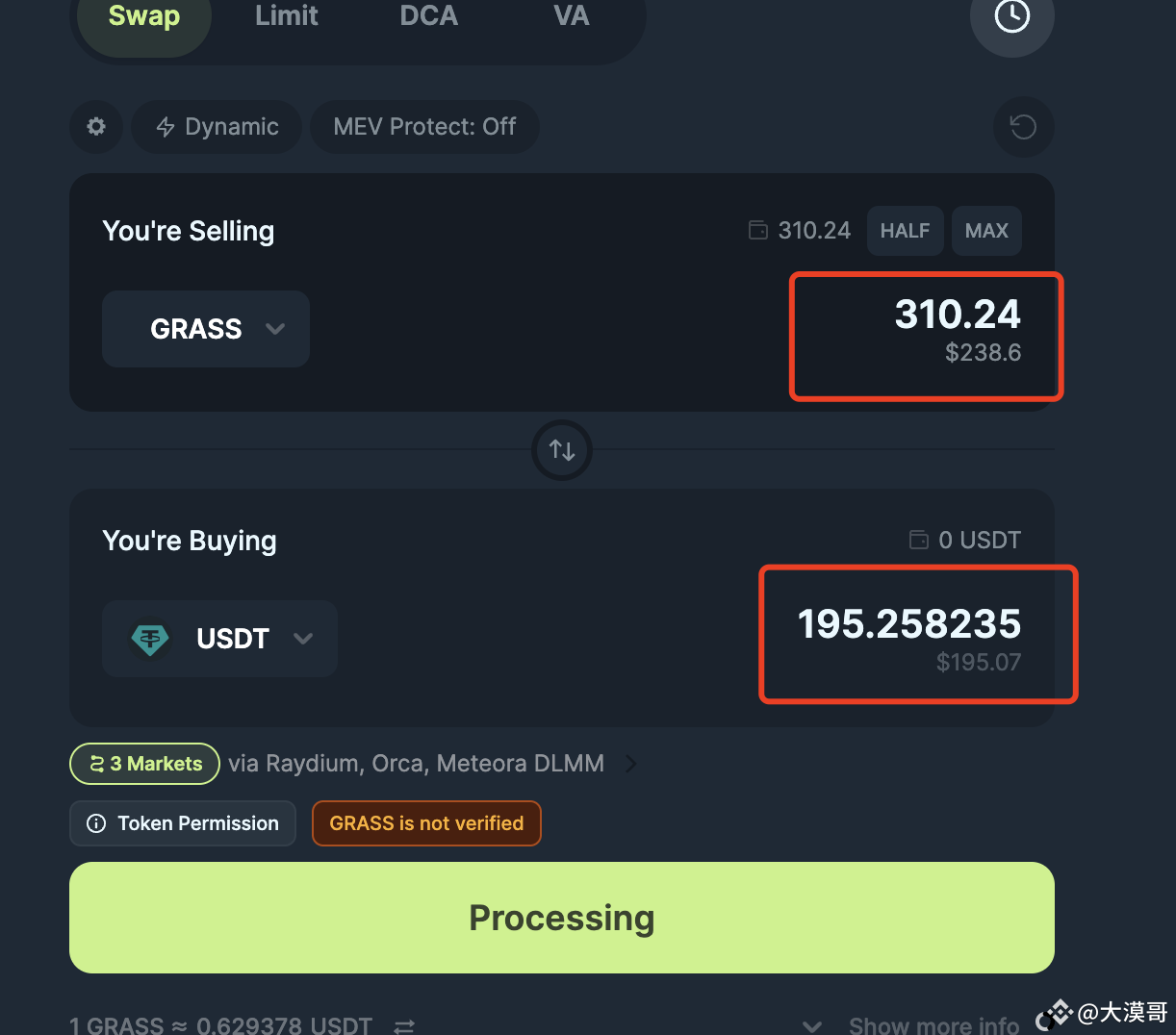
Task: Select the Dynamic slippage lightning icon
Action: tap(166, 126)
